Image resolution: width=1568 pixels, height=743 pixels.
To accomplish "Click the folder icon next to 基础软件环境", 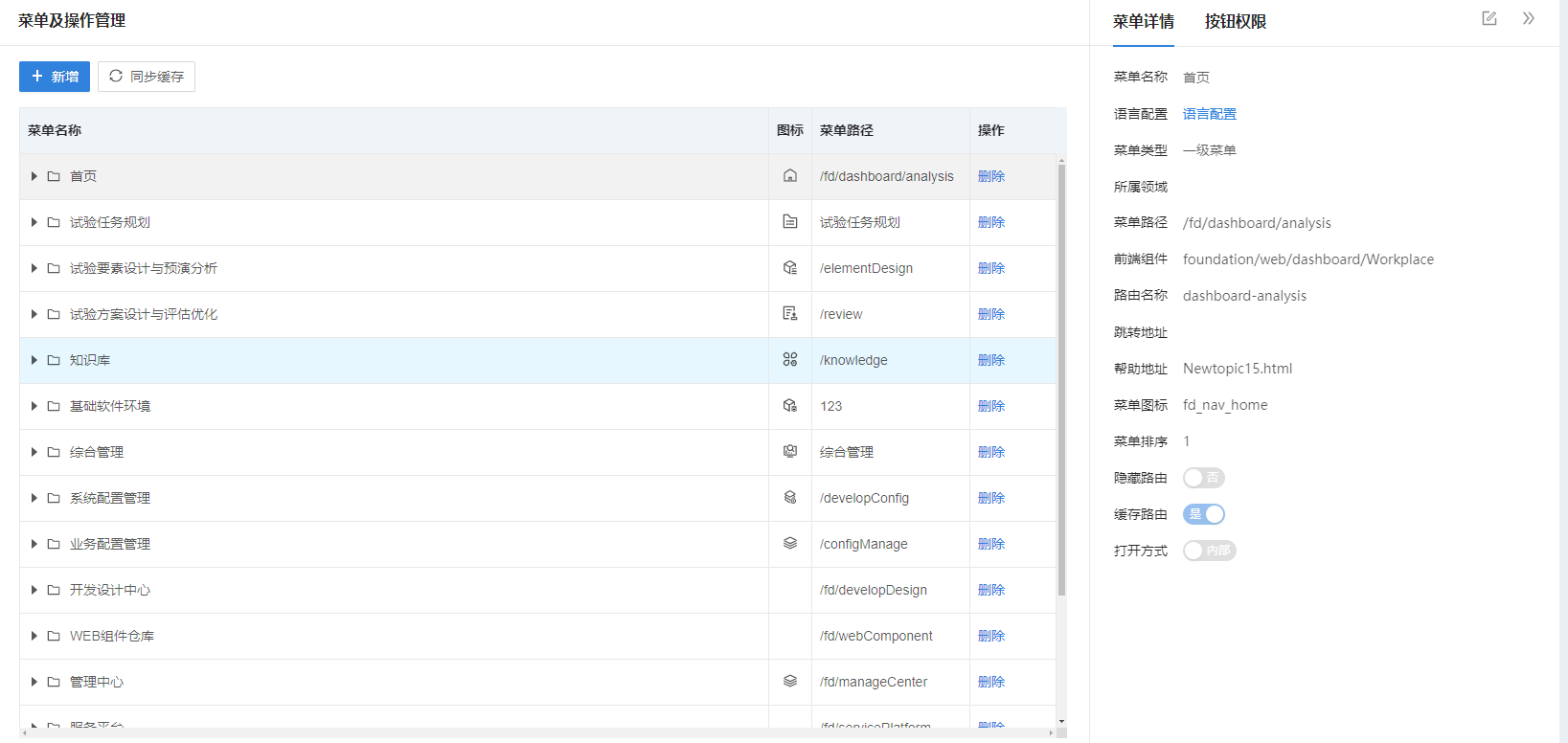I will (x=54, y=406).
